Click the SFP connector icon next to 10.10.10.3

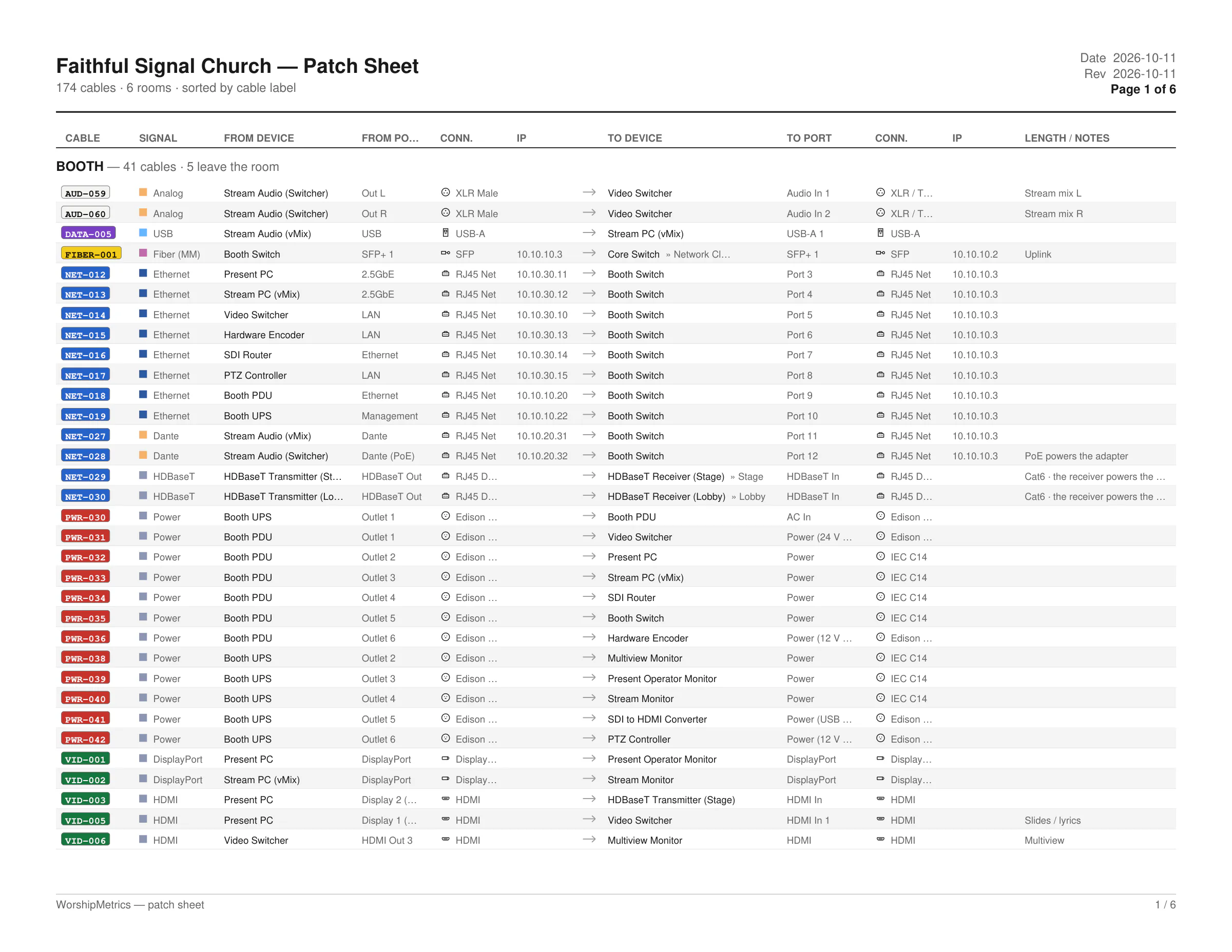pyautogui.click(x=445, y=253)
